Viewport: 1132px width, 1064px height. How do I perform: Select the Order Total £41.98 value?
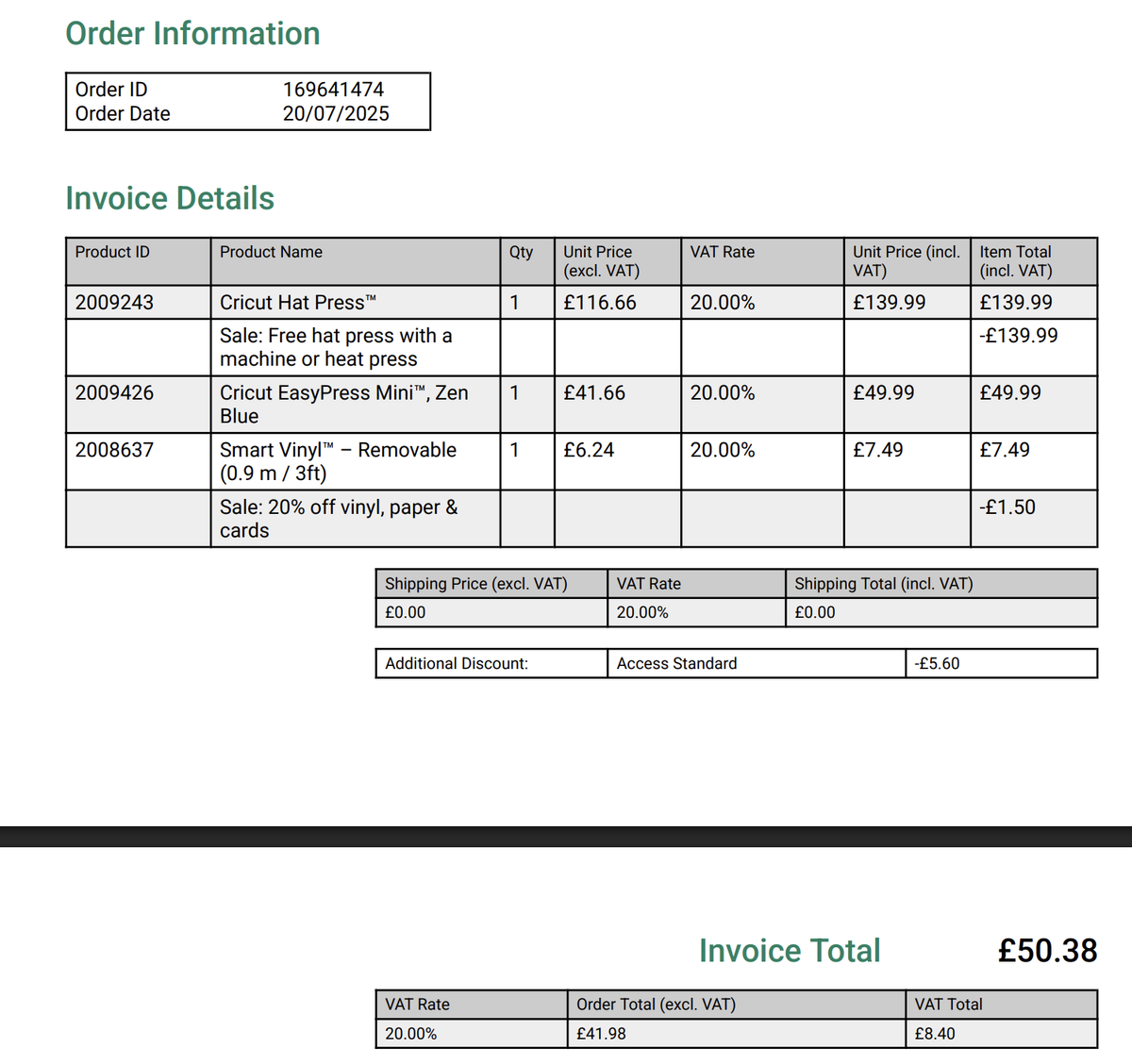point(601,1034)
